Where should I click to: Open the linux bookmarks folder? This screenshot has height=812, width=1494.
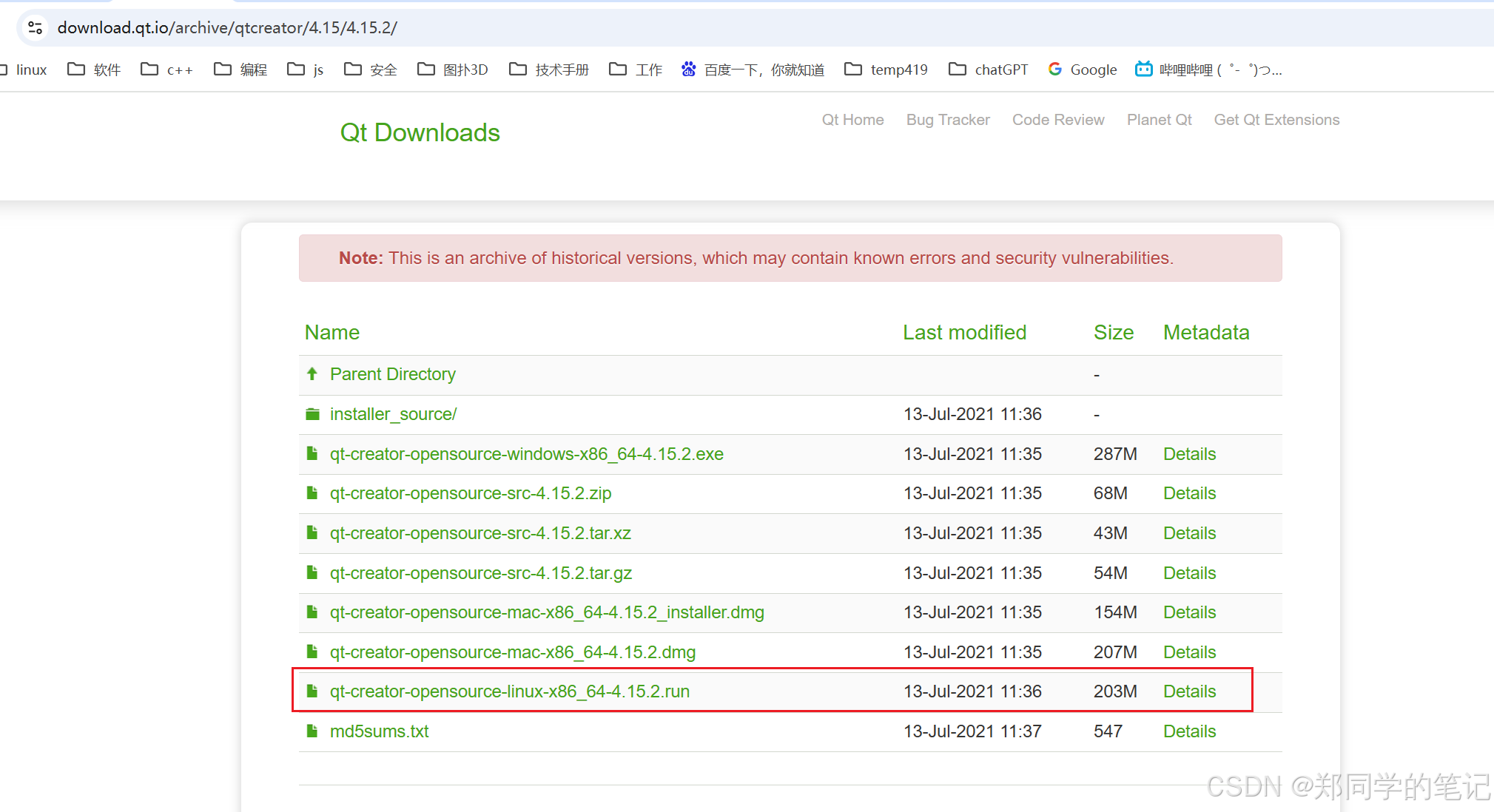[31, 69]
